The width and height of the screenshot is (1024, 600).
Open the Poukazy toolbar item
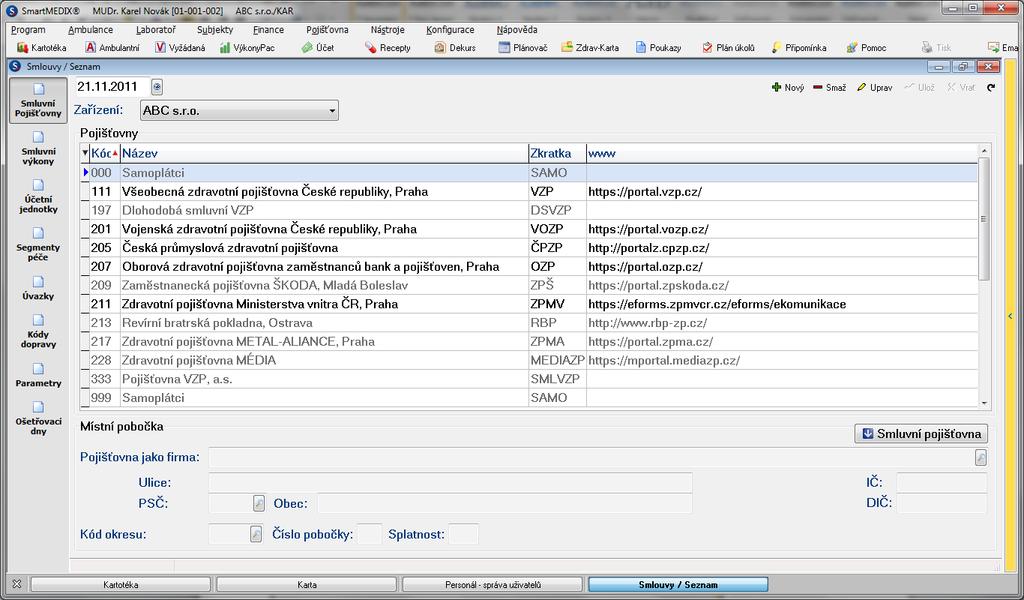[658, 48]
